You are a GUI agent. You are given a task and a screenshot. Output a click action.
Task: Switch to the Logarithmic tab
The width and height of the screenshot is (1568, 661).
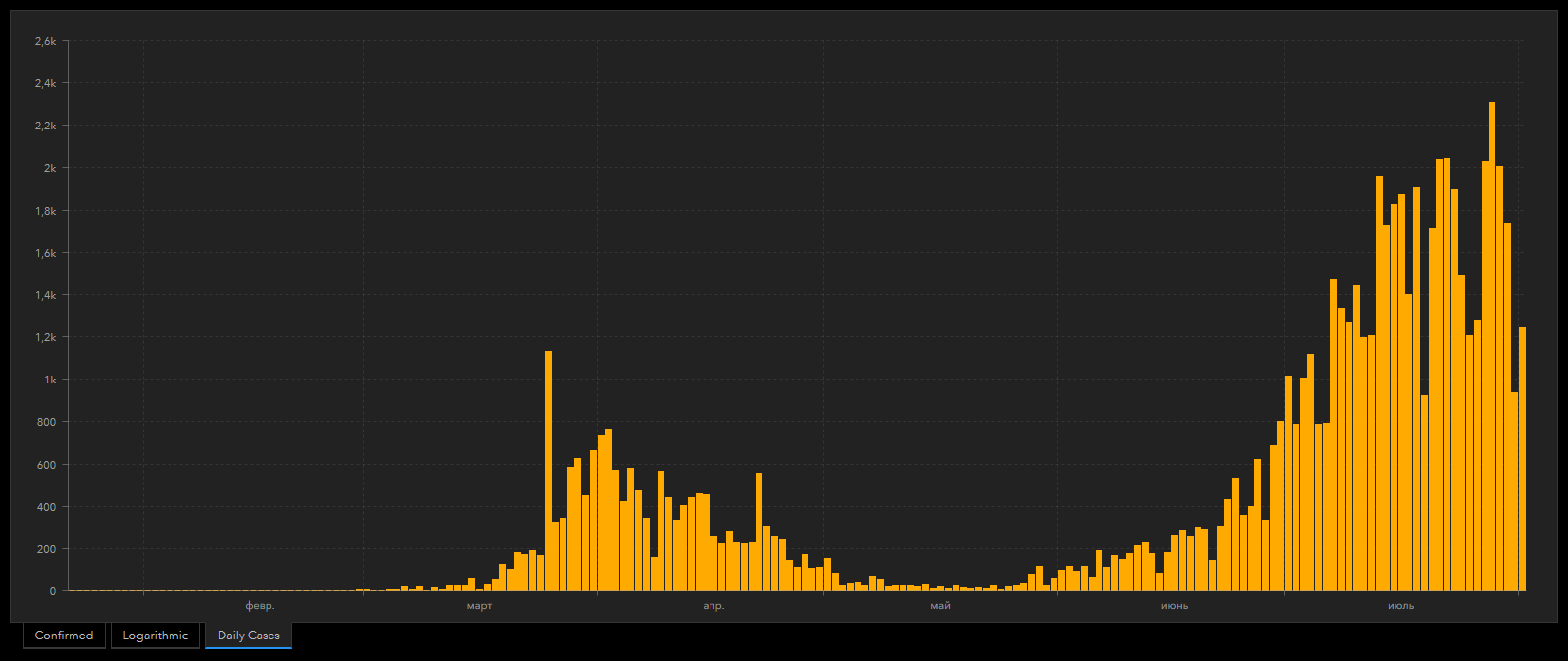click(155, 636)
